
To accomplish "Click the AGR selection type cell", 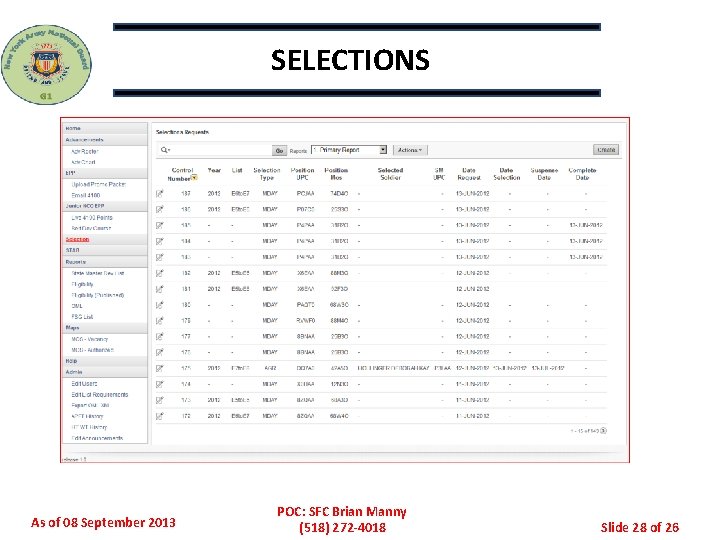I will click(x=270, y=368).
